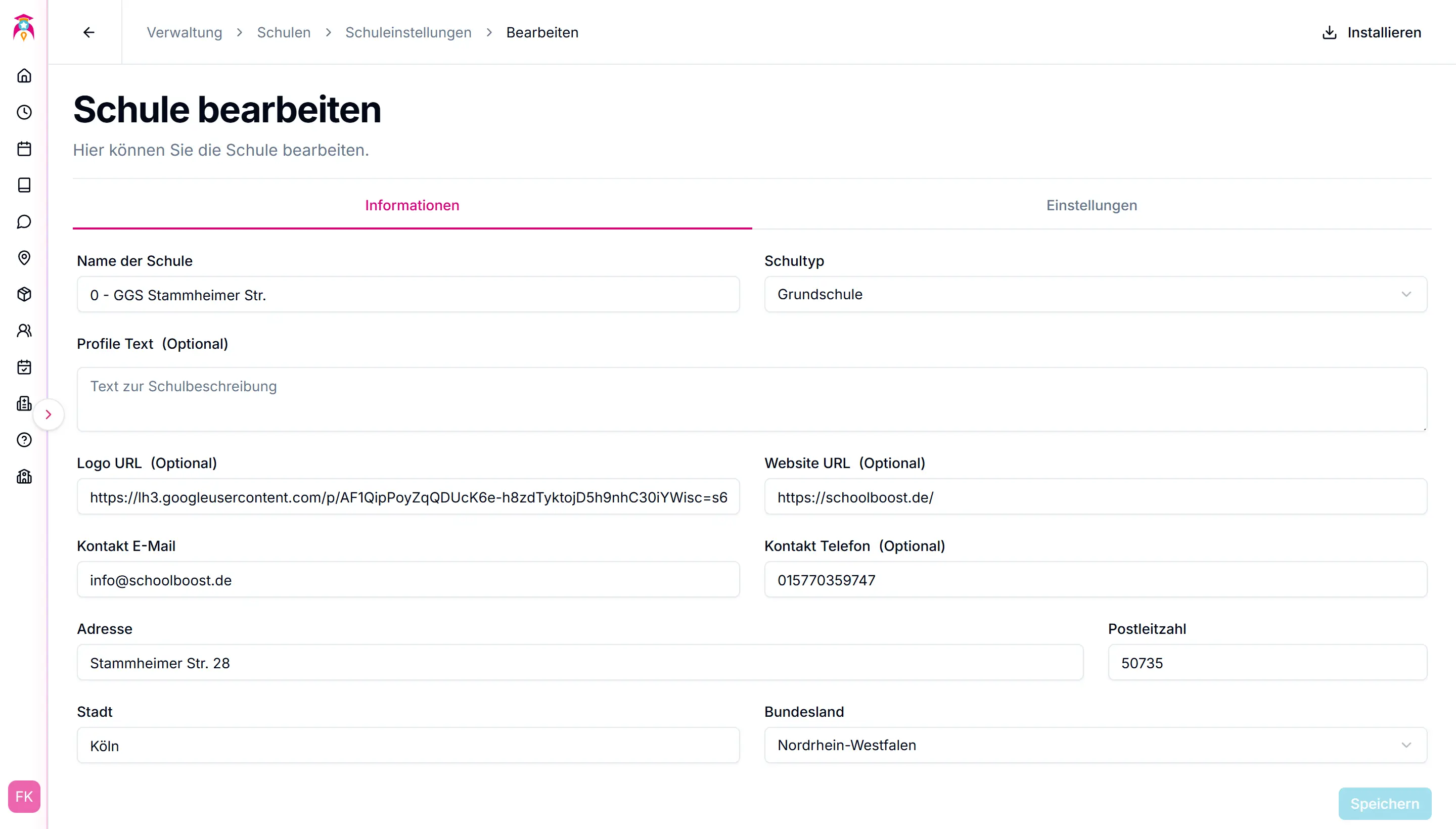Click the Speichern button
1456x829 pixels.
click(x=1384, y=803)
